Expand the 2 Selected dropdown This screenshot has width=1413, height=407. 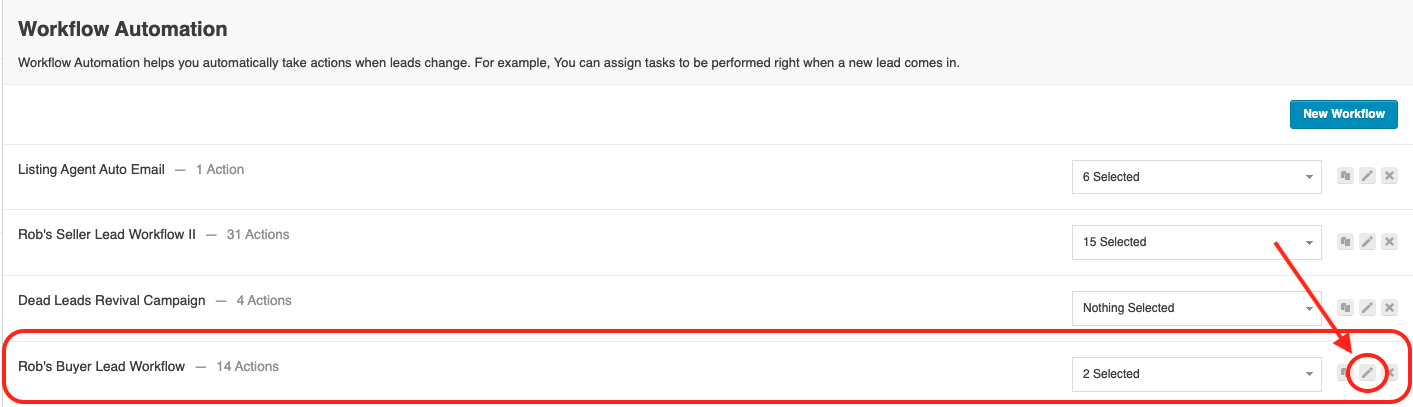pyautogui.click(x=1197, y=374)
